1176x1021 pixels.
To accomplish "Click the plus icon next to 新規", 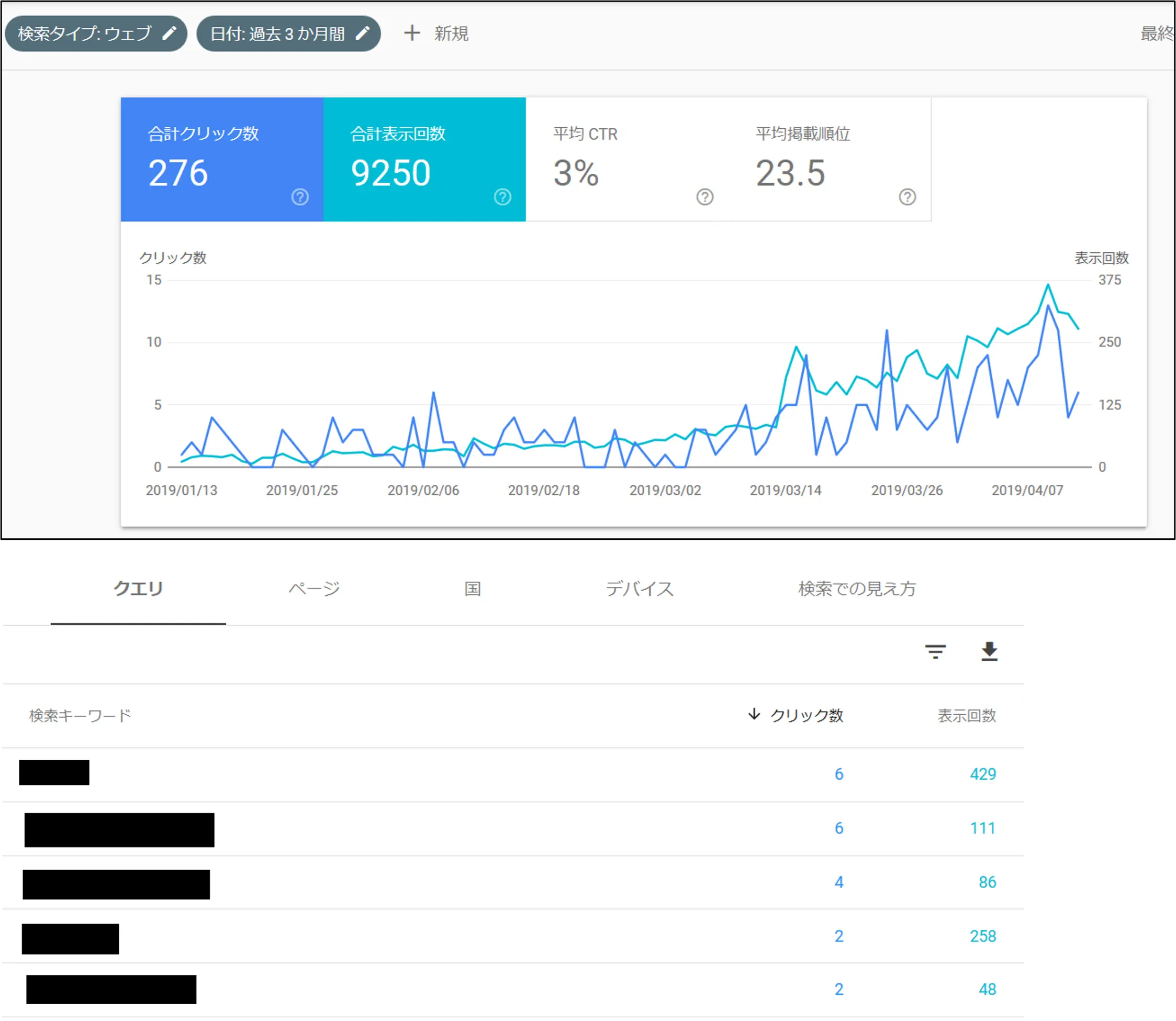I will coord(411,34).
